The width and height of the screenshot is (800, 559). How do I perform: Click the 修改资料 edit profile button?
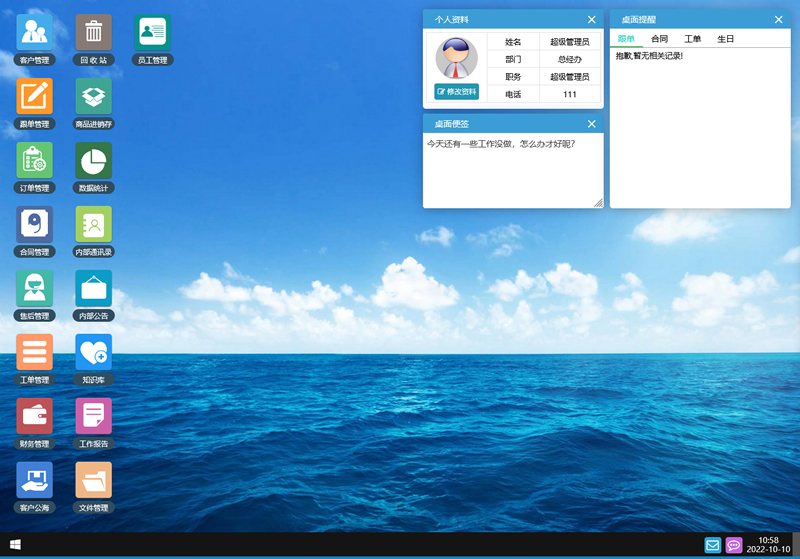tap(457, 92)
